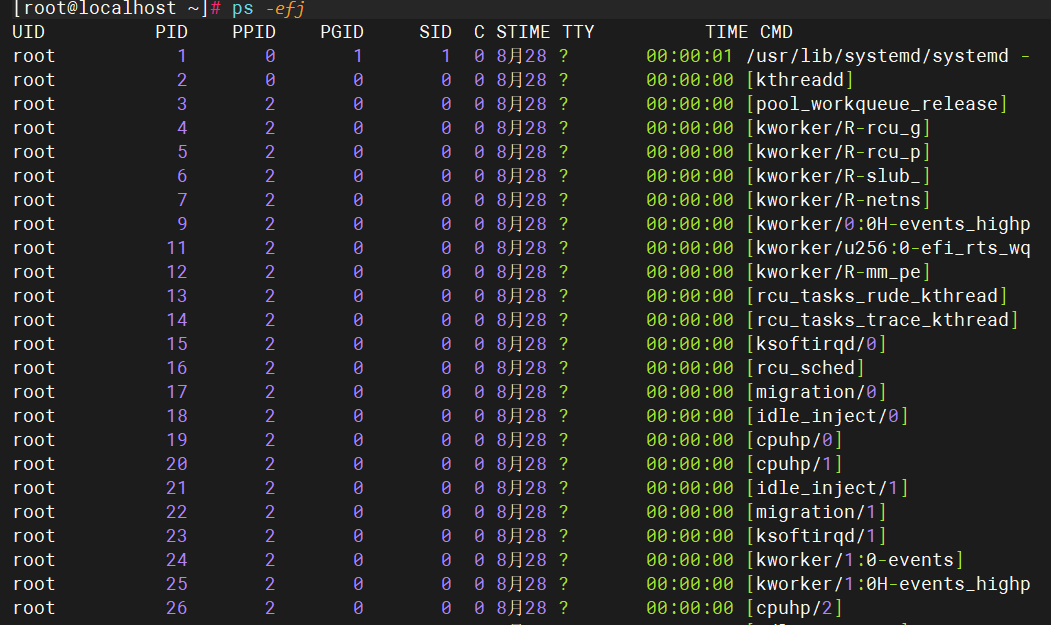This screenshot has width=1051, height=625.
Task: Select the STIME column header
Action: (524, 31)
